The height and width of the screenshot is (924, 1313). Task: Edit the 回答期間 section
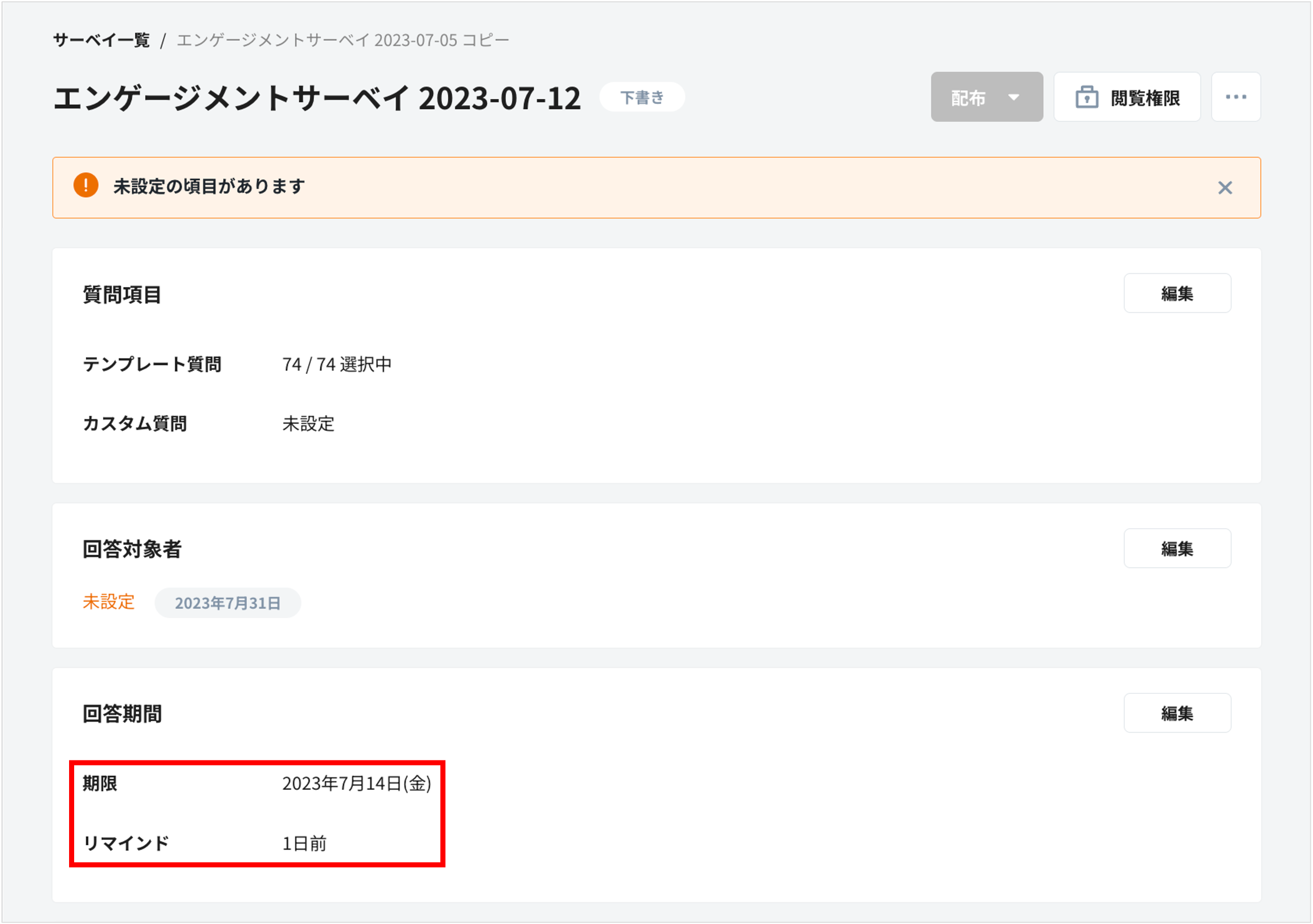click(x=1177, y=713)
